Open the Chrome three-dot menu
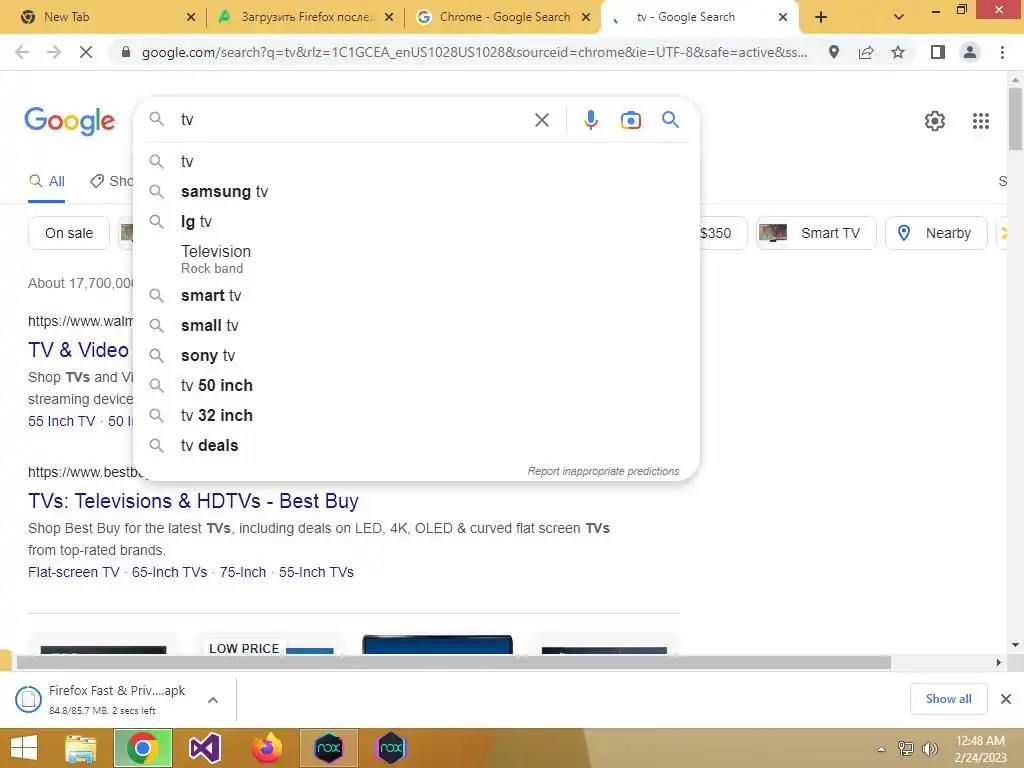Image resolution: width=1024 pixels, height=768 pixels. [x=1002, y=52]
